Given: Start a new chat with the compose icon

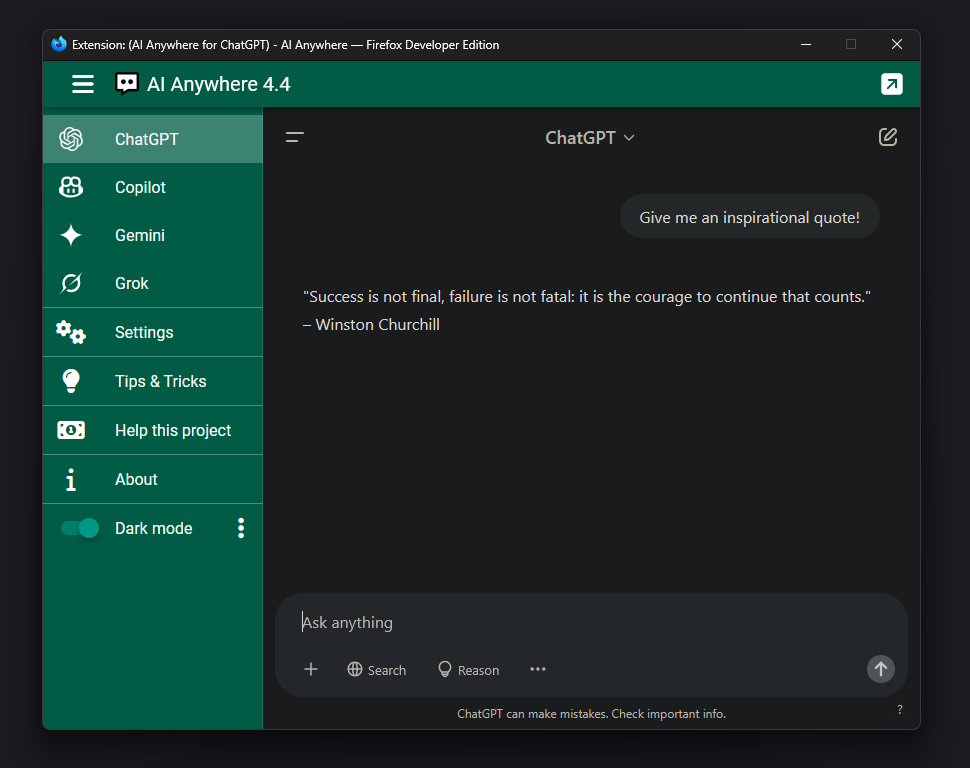Looking at the screenshot, I should pyautogui.click(x=887, y=137).
